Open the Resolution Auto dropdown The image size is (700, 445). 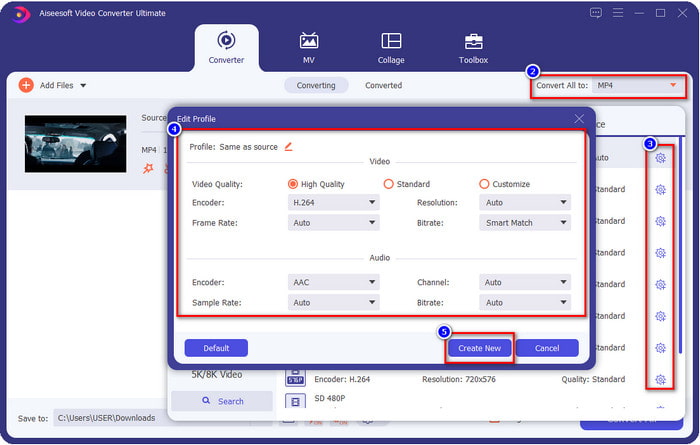[525, 203]
